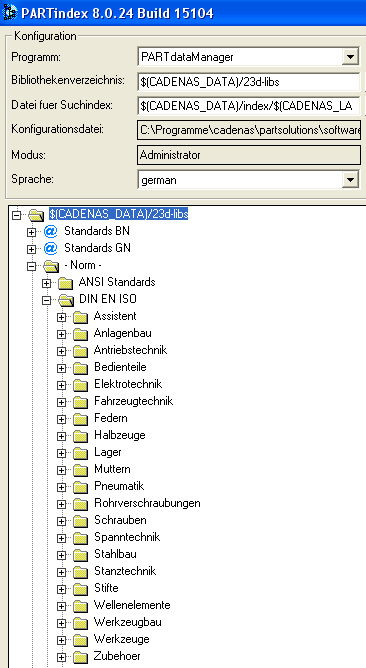Click the Stifte folder icon
This screenshot has width=366, height=668.
click(80, 590)
